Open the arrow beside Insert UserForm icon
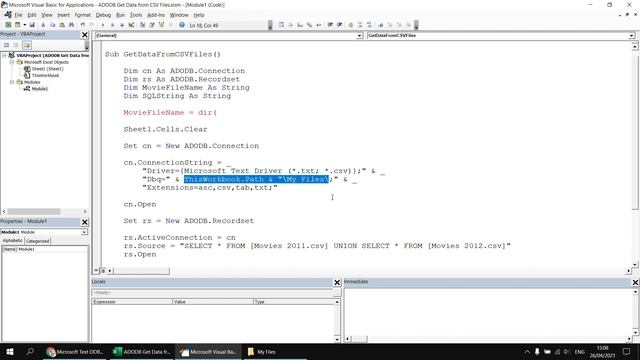 point(25,25)
